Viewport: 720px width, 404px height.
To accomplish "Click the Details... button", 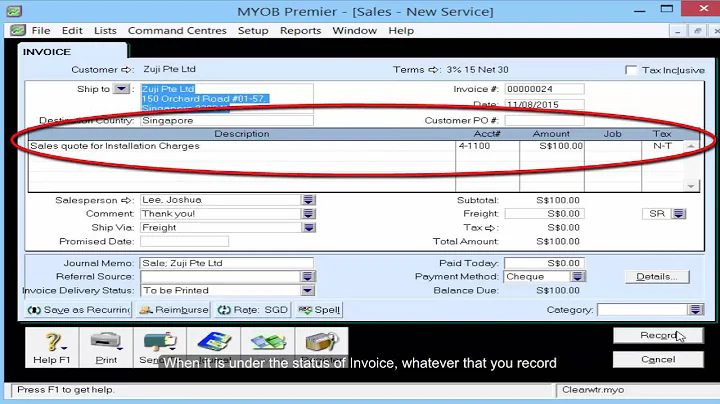I will [657, 277].
